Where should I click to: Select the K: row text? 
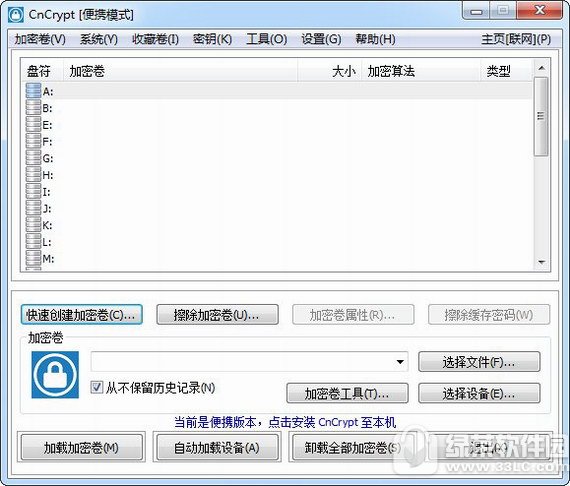[47, 225]
